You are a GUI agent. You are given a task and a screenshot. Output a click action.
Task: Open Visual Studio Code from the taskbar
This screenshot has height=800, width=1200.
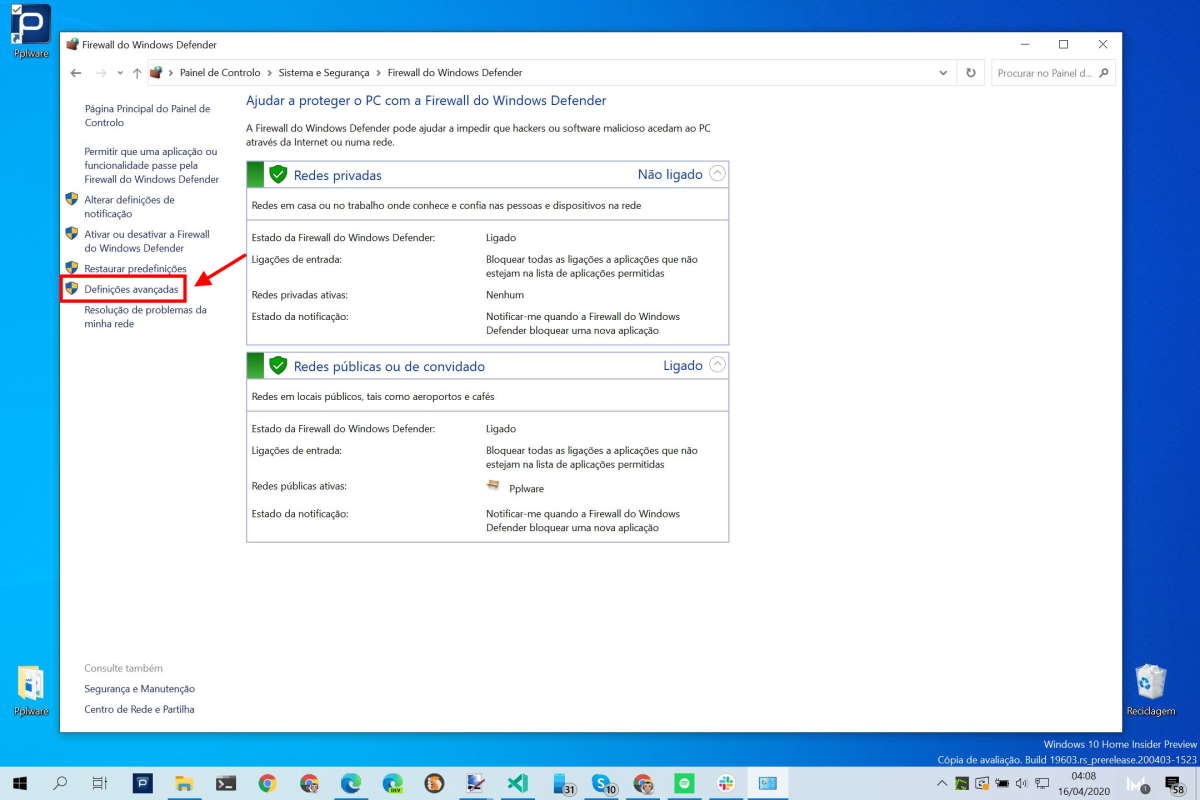[517, 783]
